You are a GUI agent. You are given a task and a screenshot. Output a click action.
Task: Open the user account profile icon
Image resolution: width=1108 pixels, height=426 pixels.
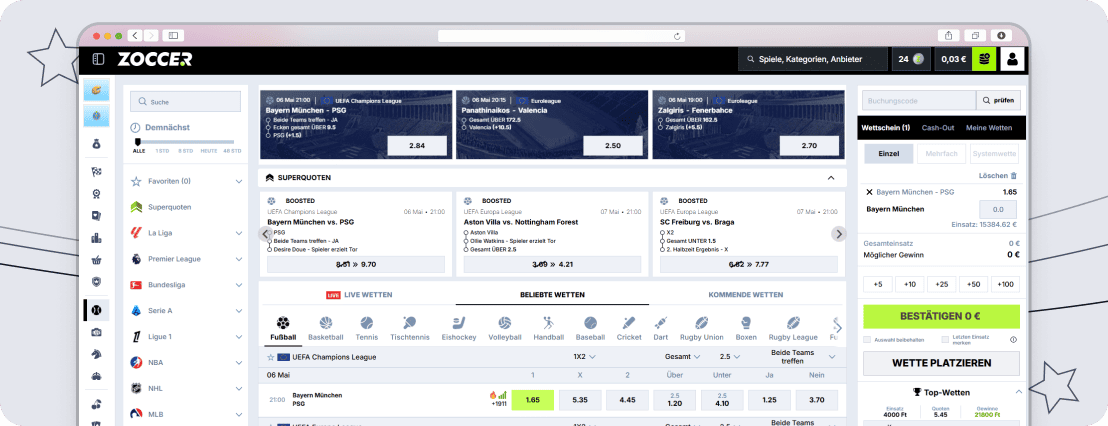pyautogui.click(x=1013, y=59)
